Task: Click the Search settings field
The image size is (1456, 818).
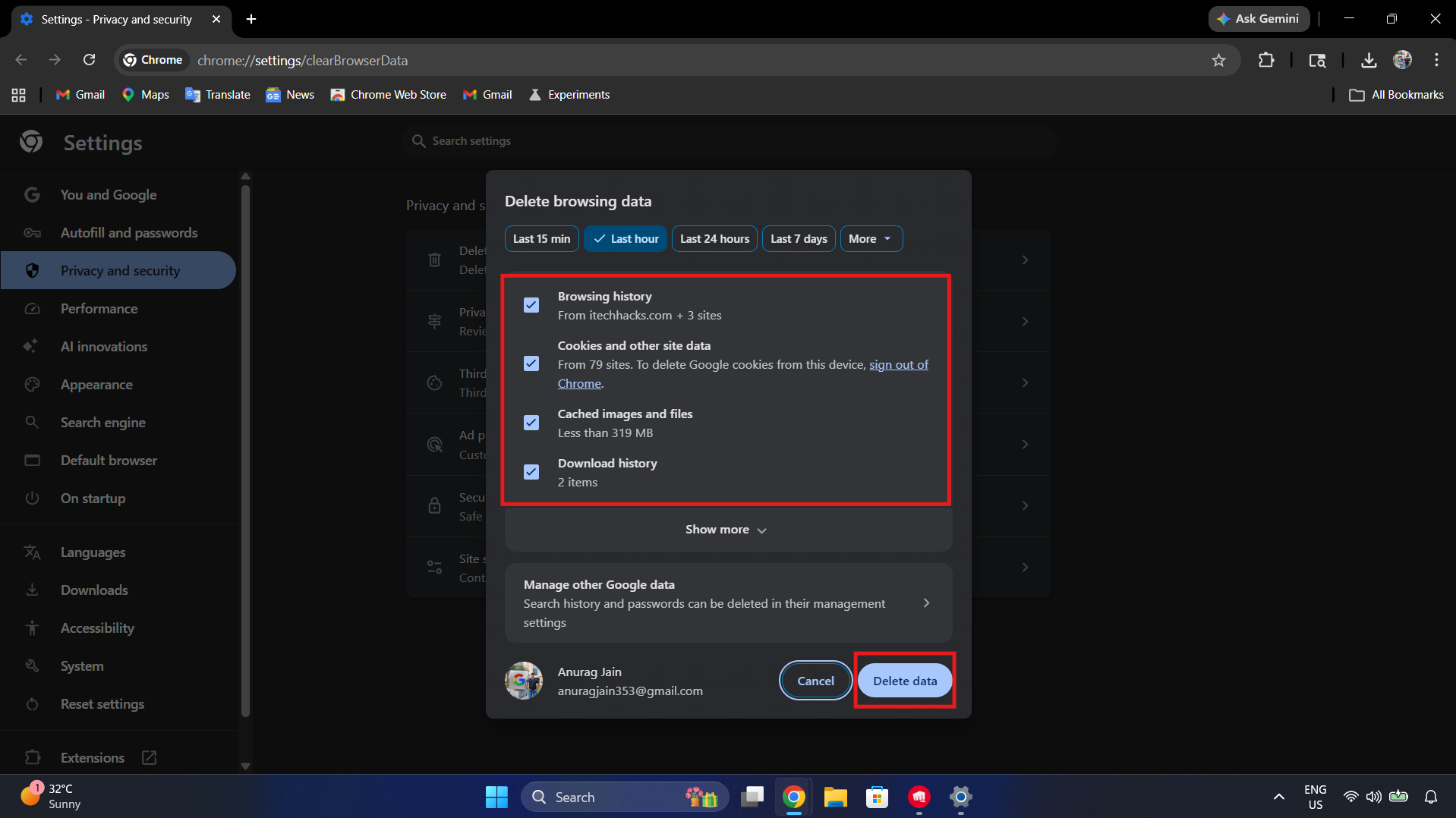Action: click(729, 141)
